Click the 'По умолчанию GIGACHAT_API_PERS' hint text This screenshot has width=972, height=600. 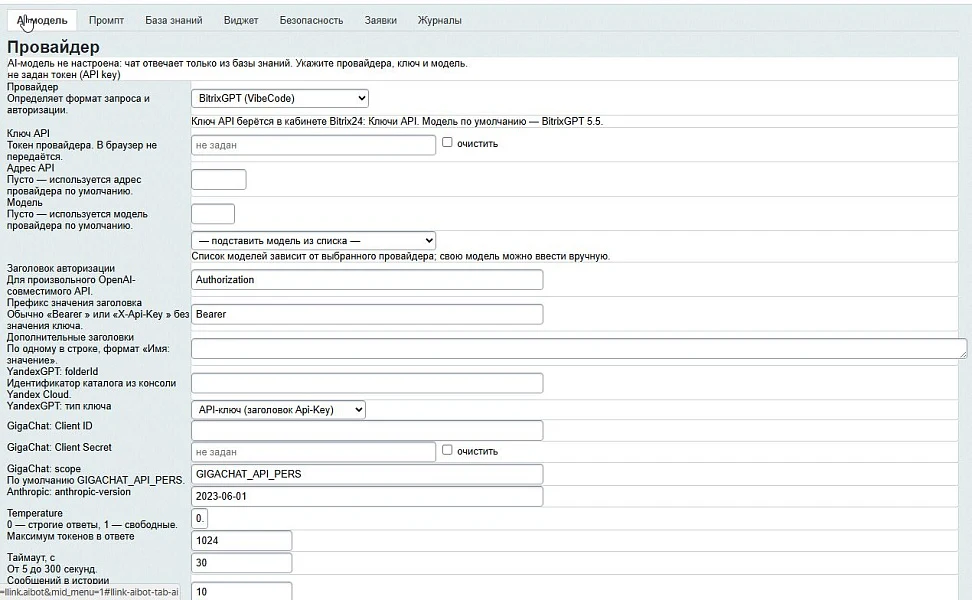(x=95, y=480)
